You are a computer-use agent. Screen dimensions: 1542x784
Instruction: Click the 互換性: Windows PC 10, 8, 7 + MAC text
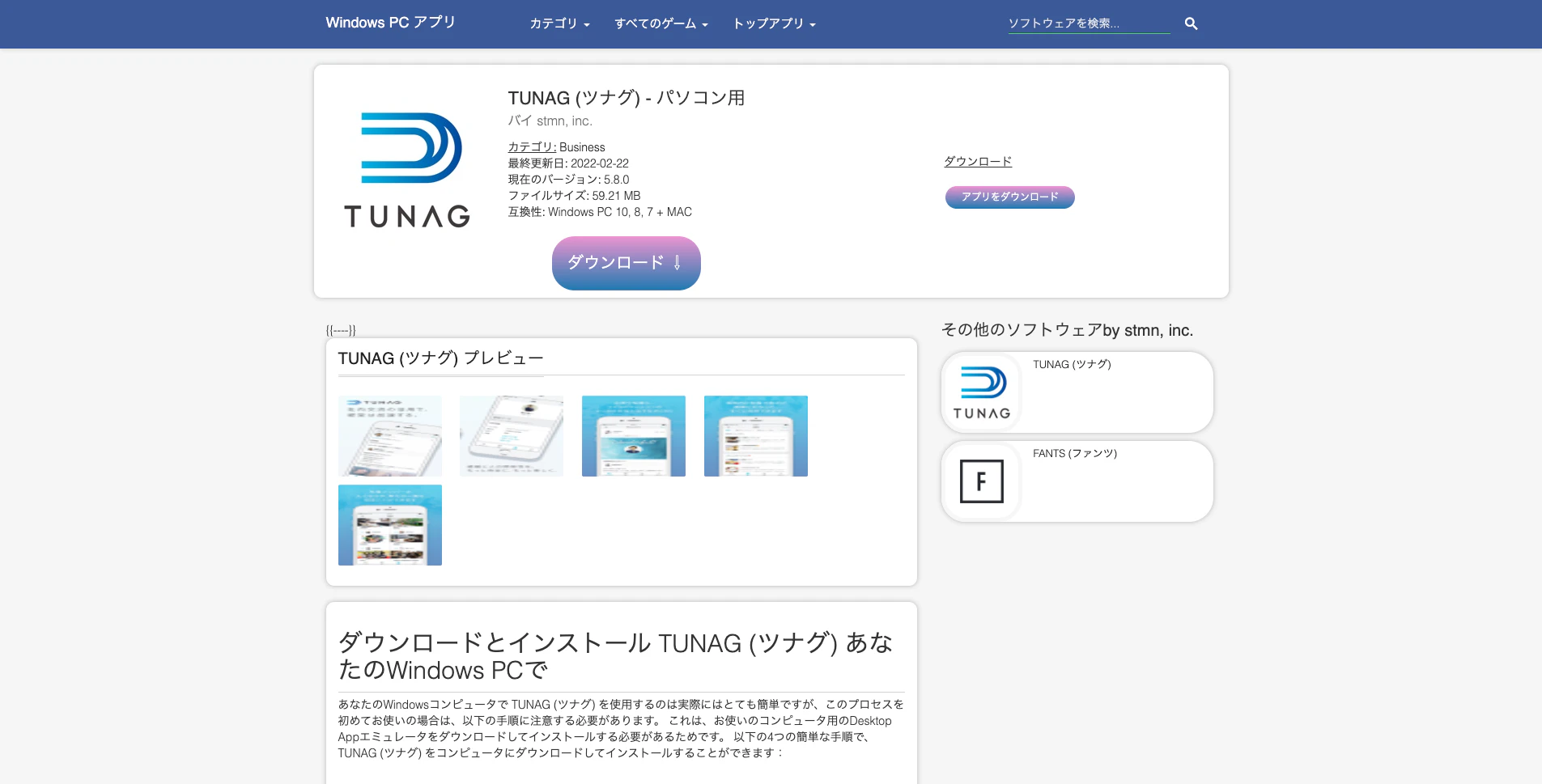point(600,212)
